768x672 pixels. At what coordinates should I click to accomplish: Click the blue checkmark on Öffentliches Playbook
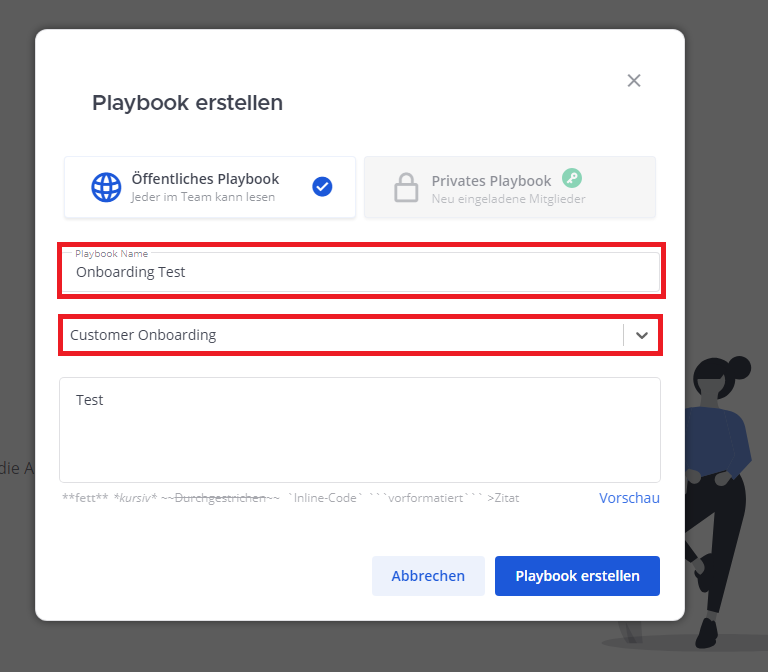(322, 187)
